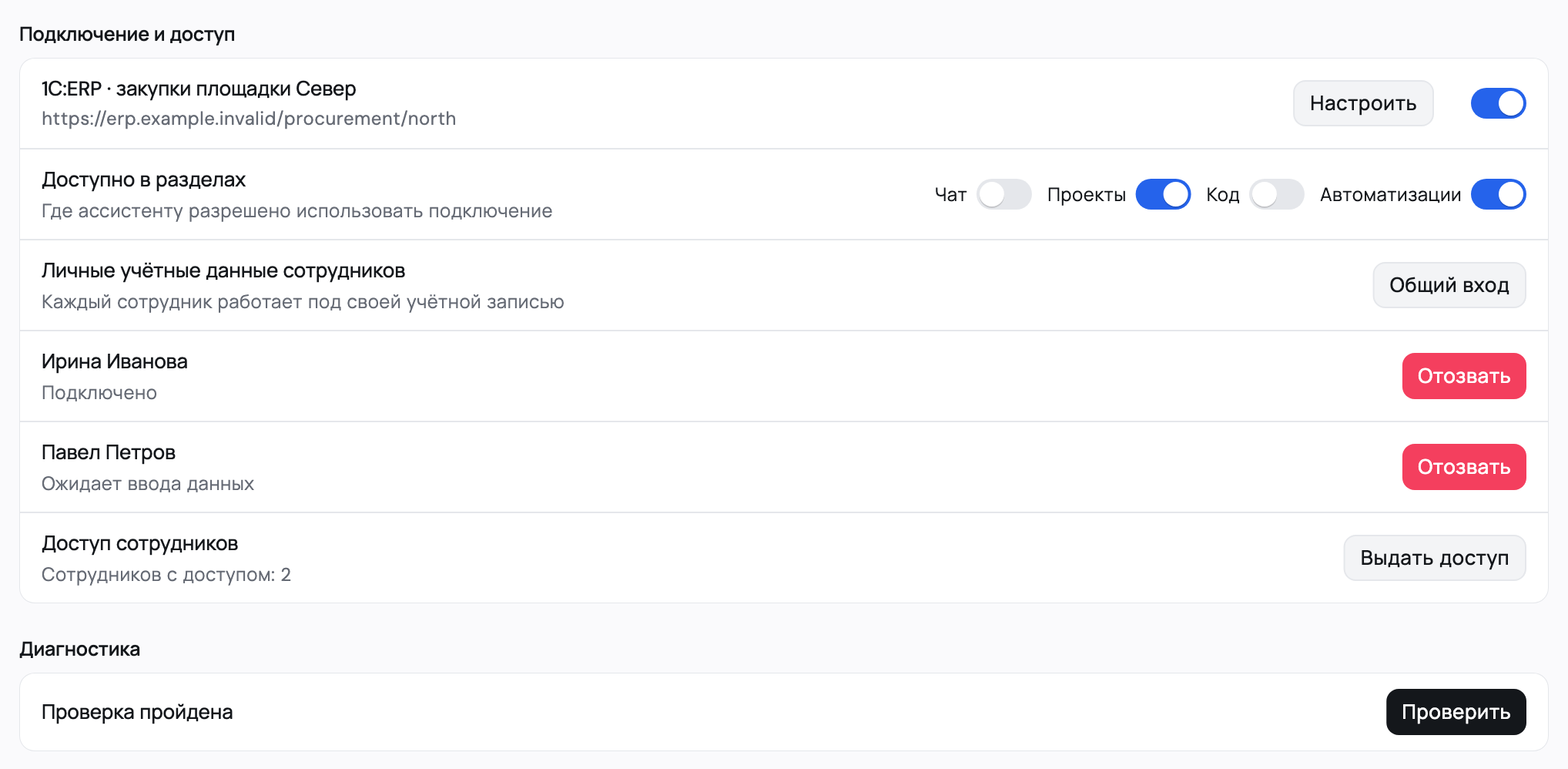Viewport: 1568px width, 769px height.
Task: Enable the Чат section toggle
Action: click(1003, 194)
